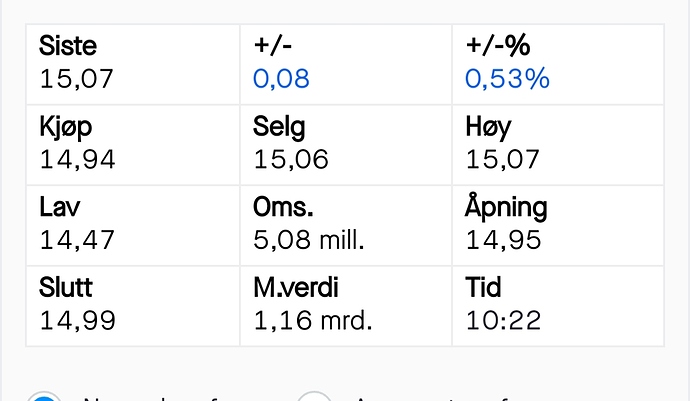The height and width of the screenshot is (401, 690).
Task: Click the Siste label in the table
Action: [68, 45]
